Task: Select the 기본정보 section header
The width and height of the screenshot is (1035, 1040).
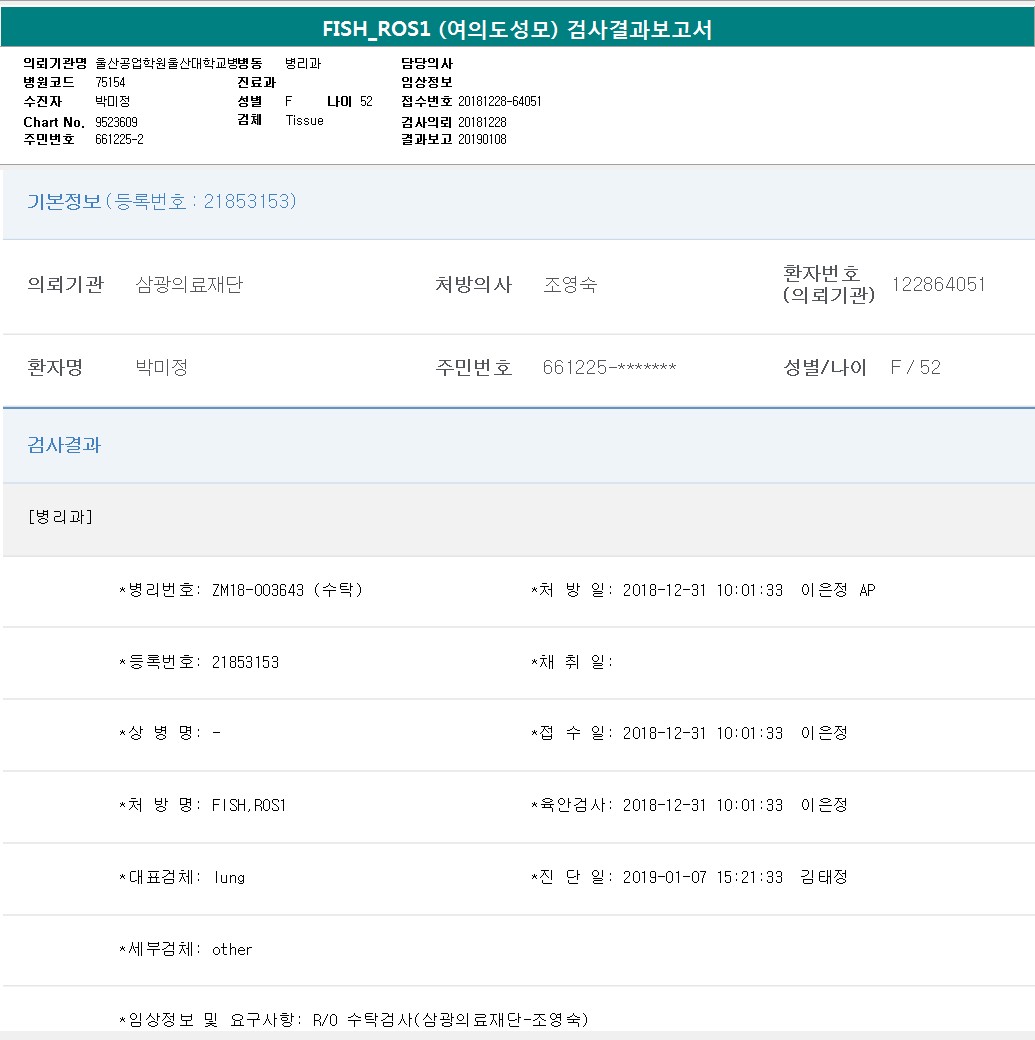Action: (162, 202)
